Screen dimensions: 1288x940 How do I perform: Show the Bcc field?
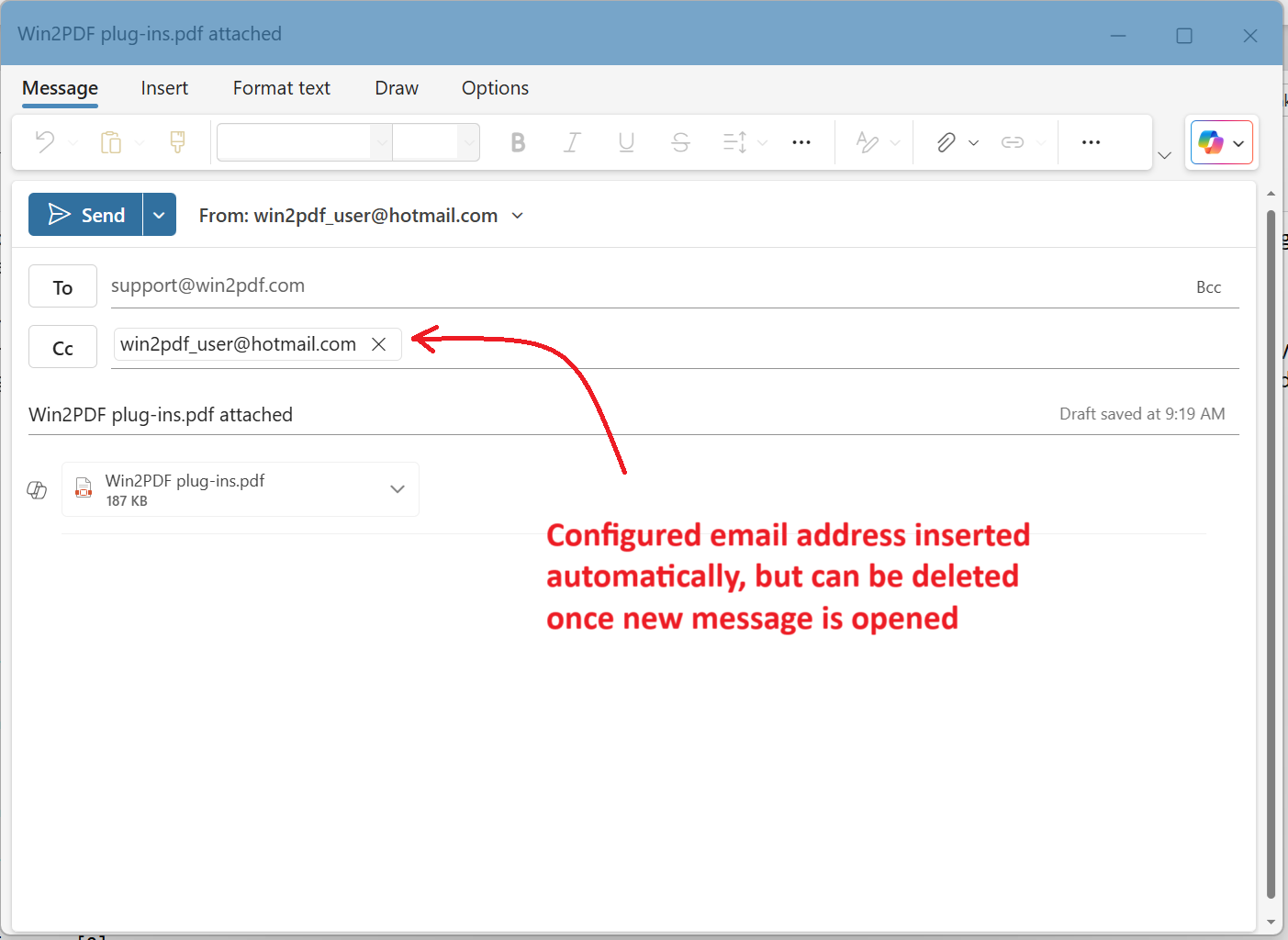(1208, 287)
